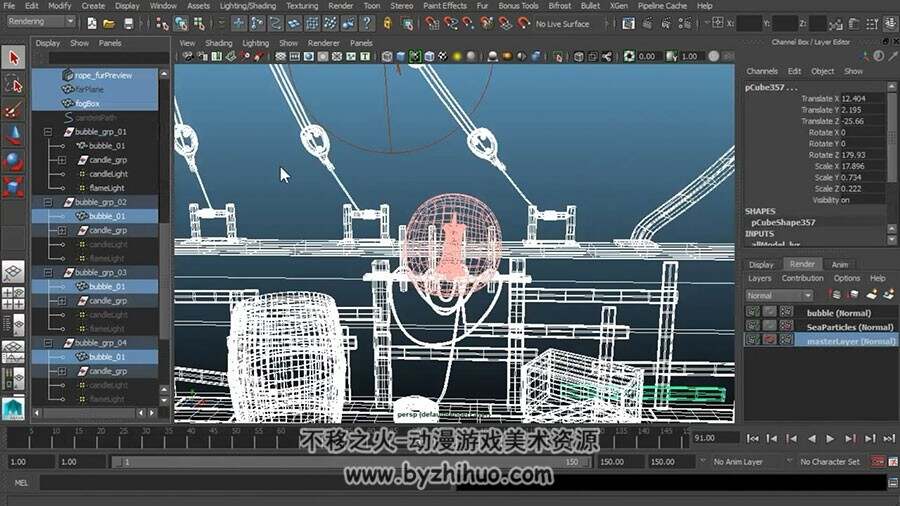
Task: Expand candle_grp under bubble_grp_02
Action: coord(62,230)
